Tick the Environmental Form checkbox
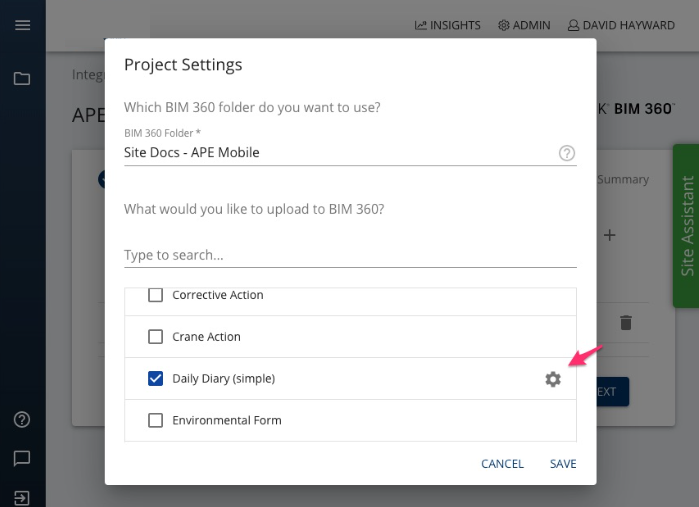 coord(155,420)
